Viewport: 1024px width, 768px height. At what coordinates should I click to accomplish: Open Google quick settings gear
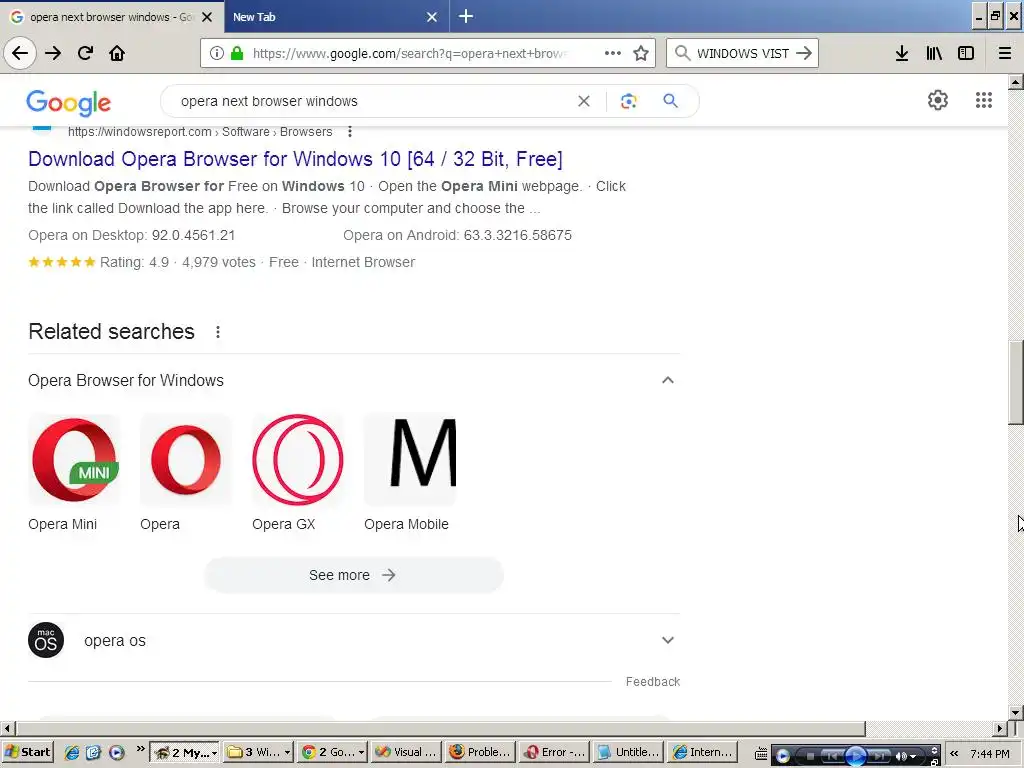point(938,100)
